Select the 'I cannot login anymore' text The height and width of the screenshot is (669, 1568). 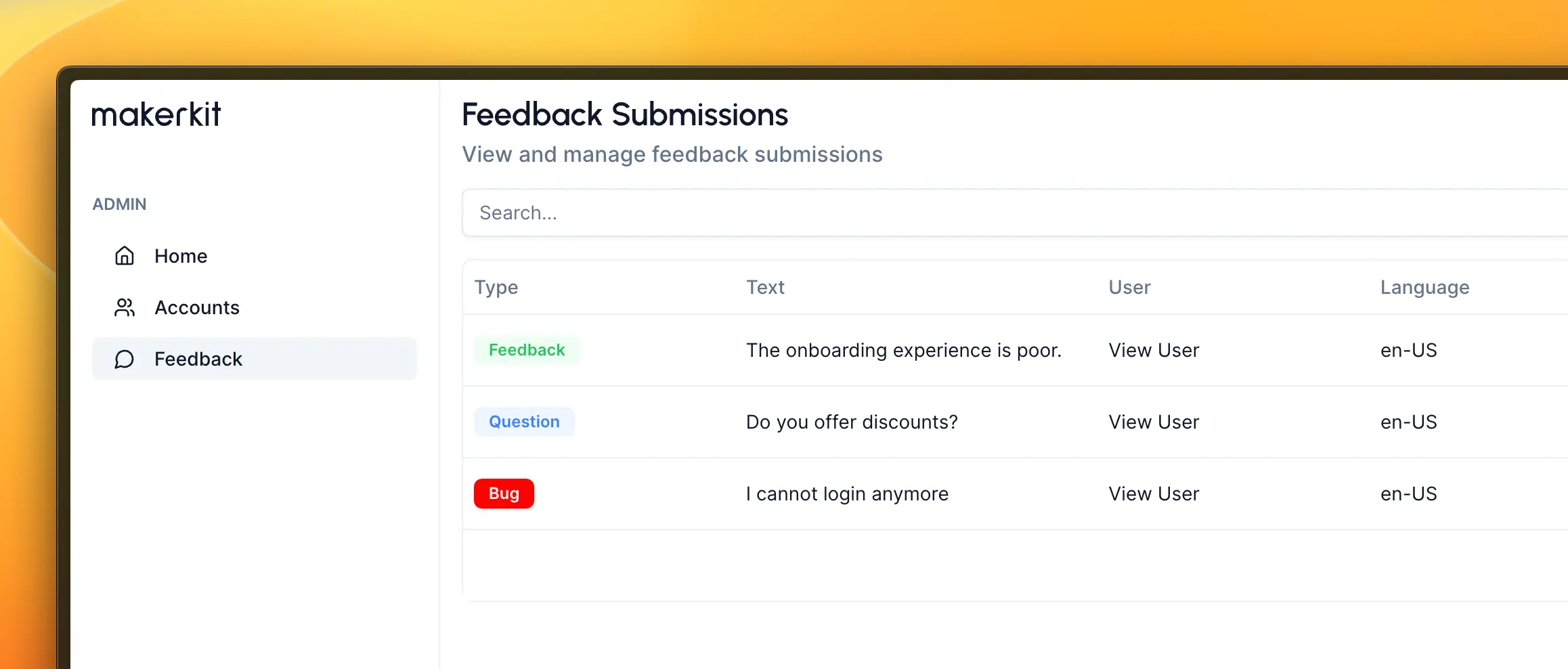coord(847,494)
